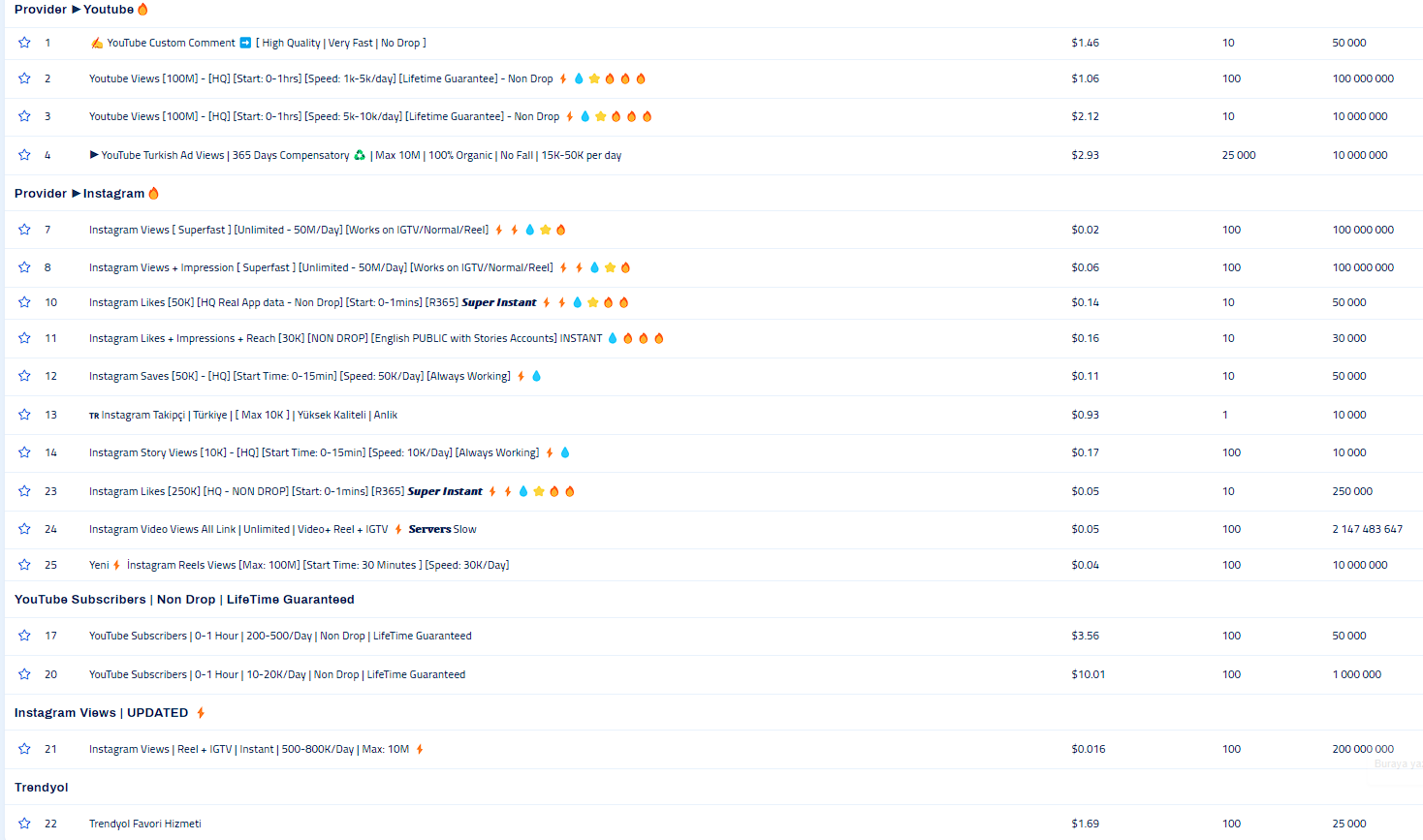Click Instagram Video Views All Link service name
The image size is (1423, 840).
[283, 529]
